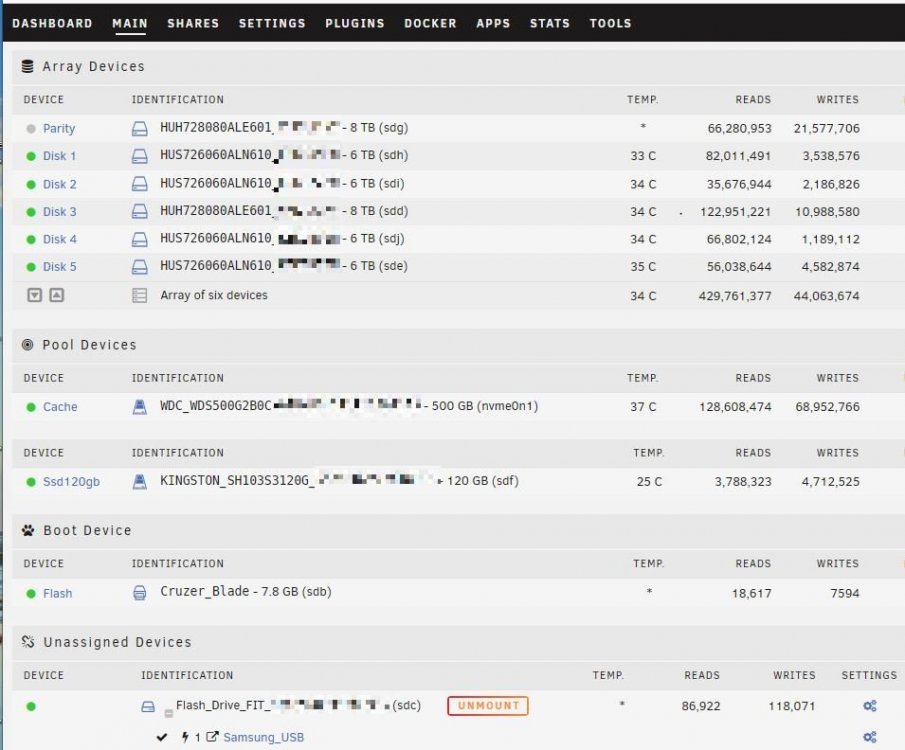Screen dimensions: 905x750
Task: Click the Cache NVMe drive icon
Action: [140, 407]
